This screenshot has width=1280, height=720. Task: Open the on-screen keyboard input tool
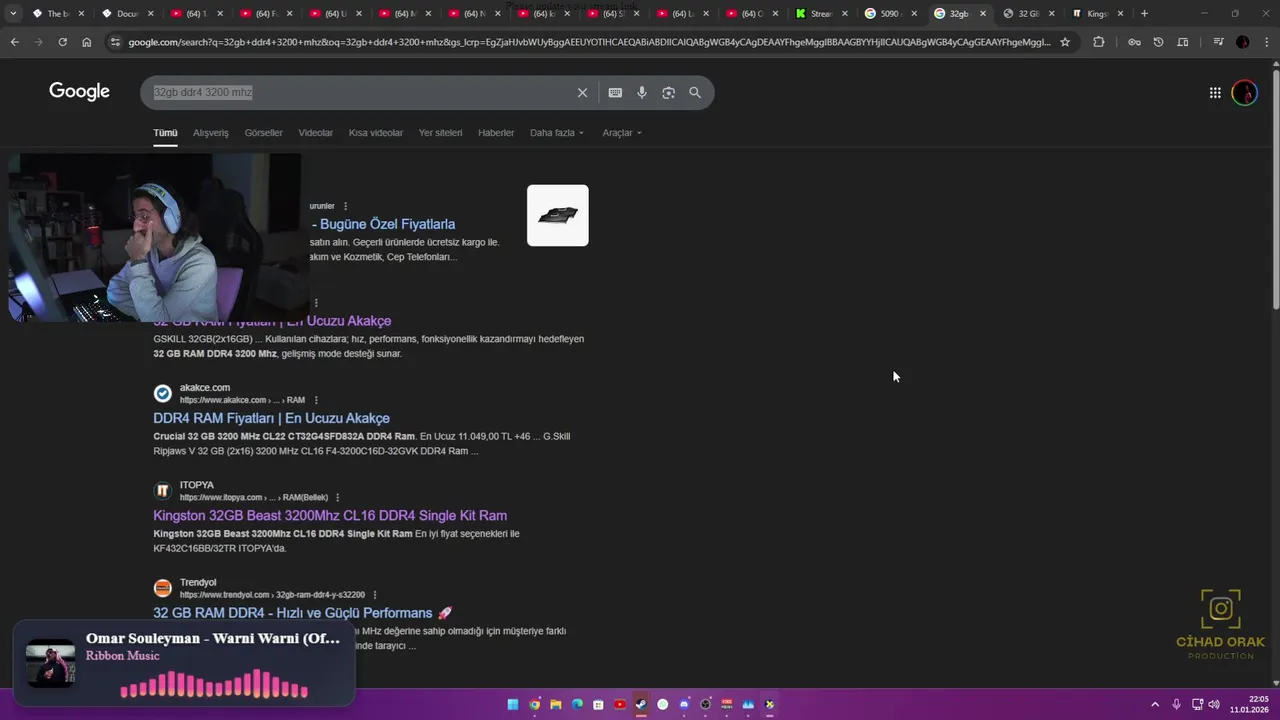pyautogui.click(x=615, y=93)
